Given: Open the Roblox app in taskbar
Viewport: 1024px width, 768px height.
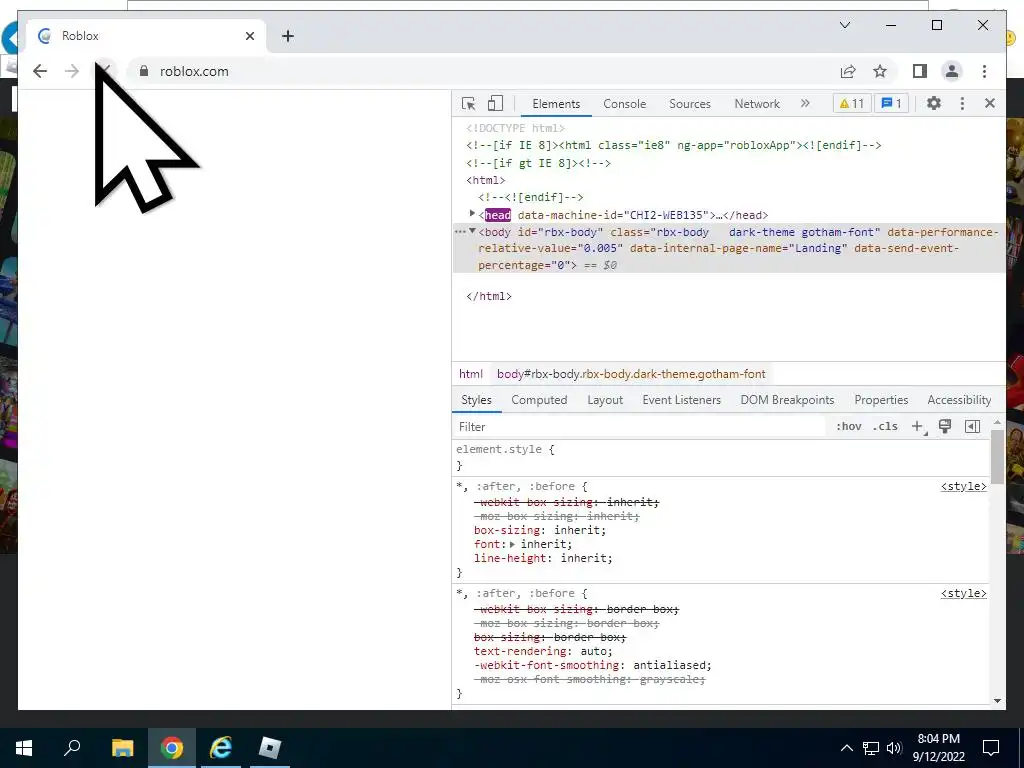Looking at the screenshot, I should point(269,748).
